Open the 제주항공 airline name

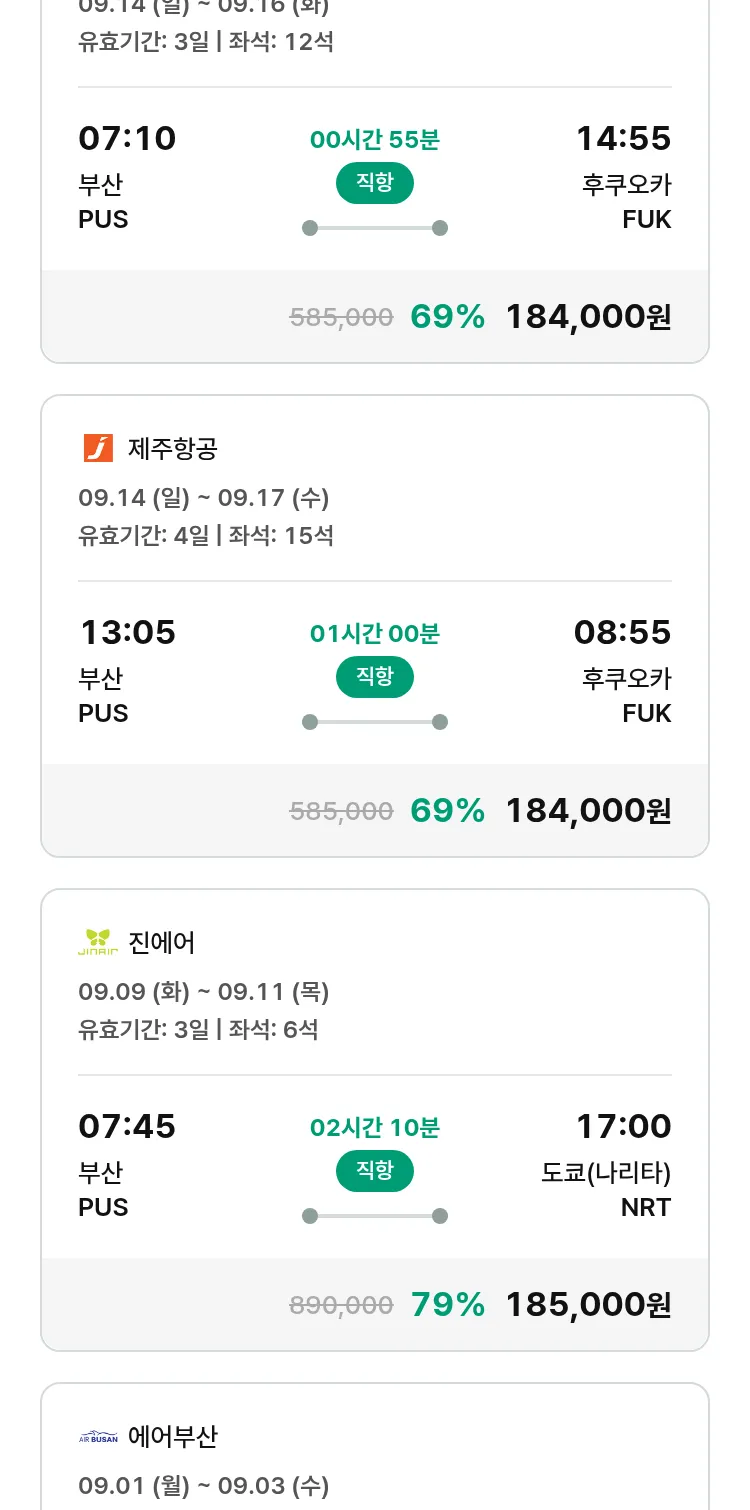pyautogui.click(x=173, y=448)
